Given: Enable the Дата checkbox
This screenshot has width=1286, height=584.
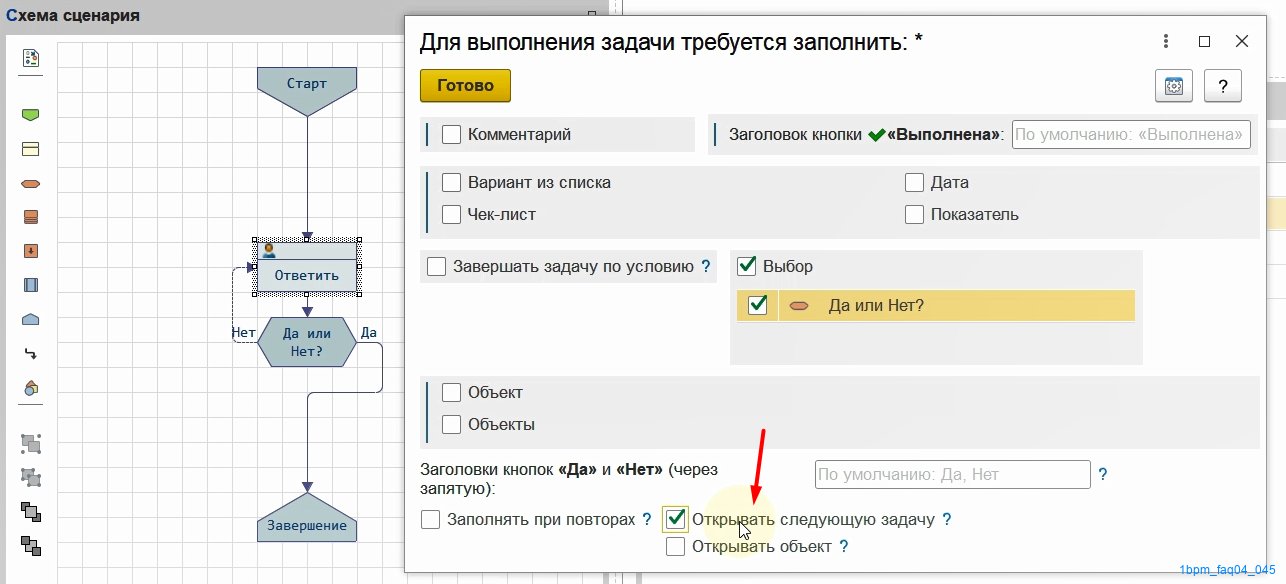Looking at the screenshot, I should [914, 183].
